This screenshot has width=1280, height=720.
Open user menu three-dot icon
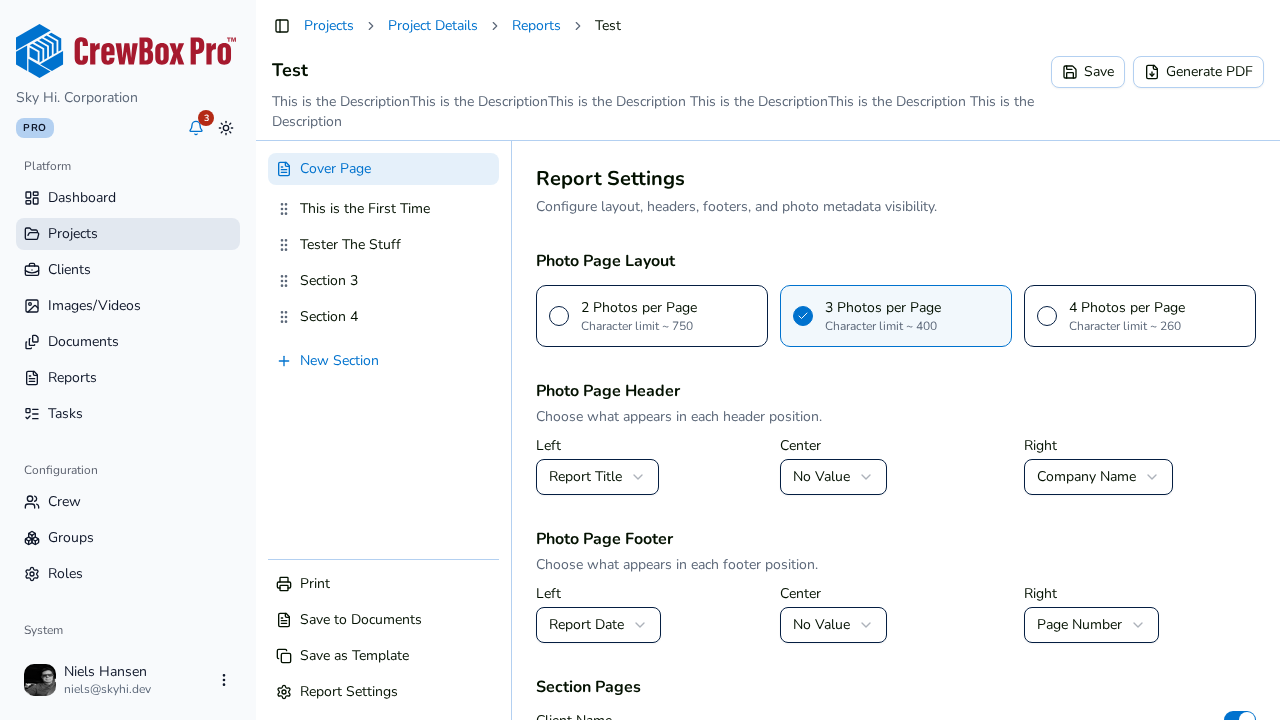[224, 680]
